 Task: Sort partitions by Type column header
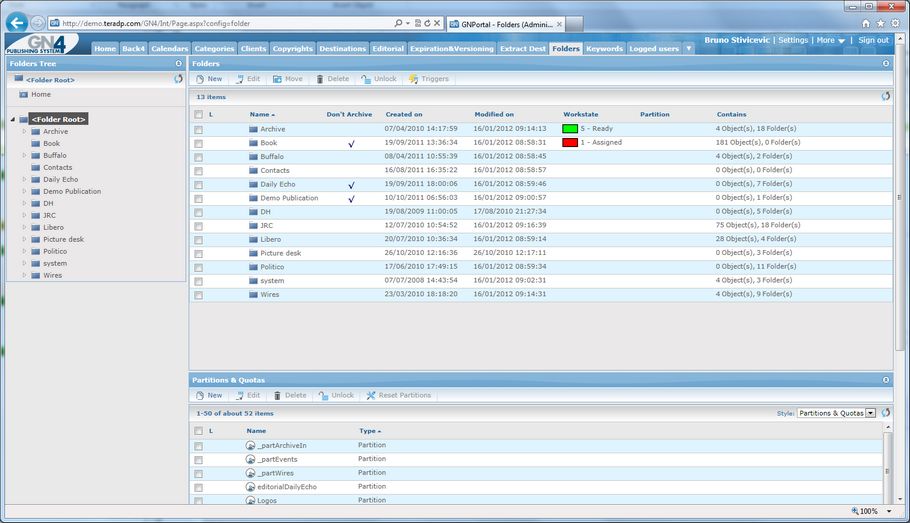click(x=370, y=431)
